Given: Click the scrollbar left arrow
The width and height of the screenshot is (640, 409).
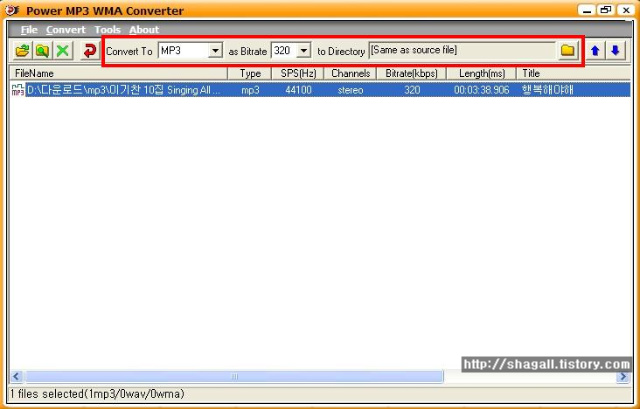Looking at the screenshot, I should point(16,376).
